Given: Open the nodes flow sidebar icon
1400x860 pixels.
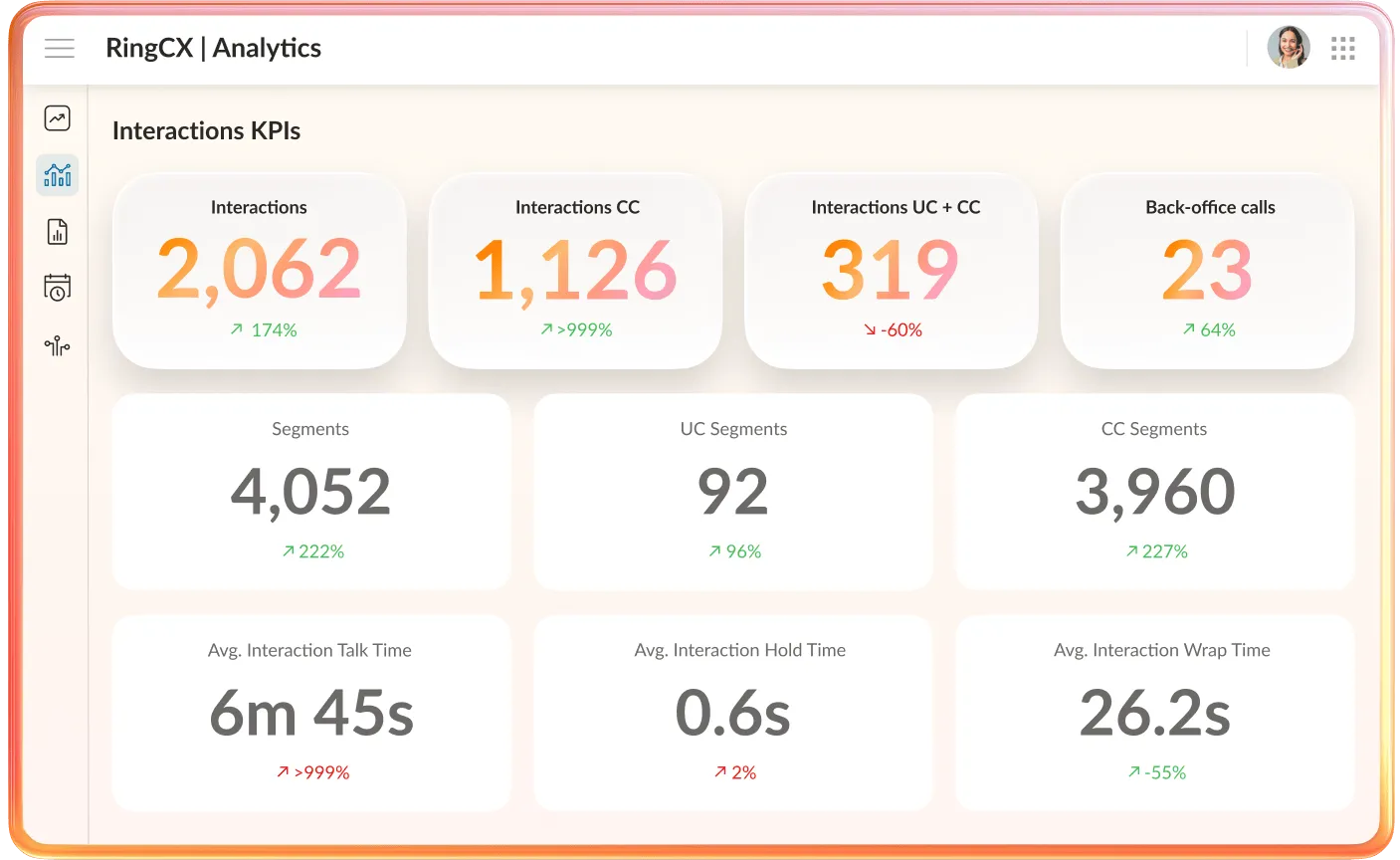Looking at the screenshot, I should [58, 345].
